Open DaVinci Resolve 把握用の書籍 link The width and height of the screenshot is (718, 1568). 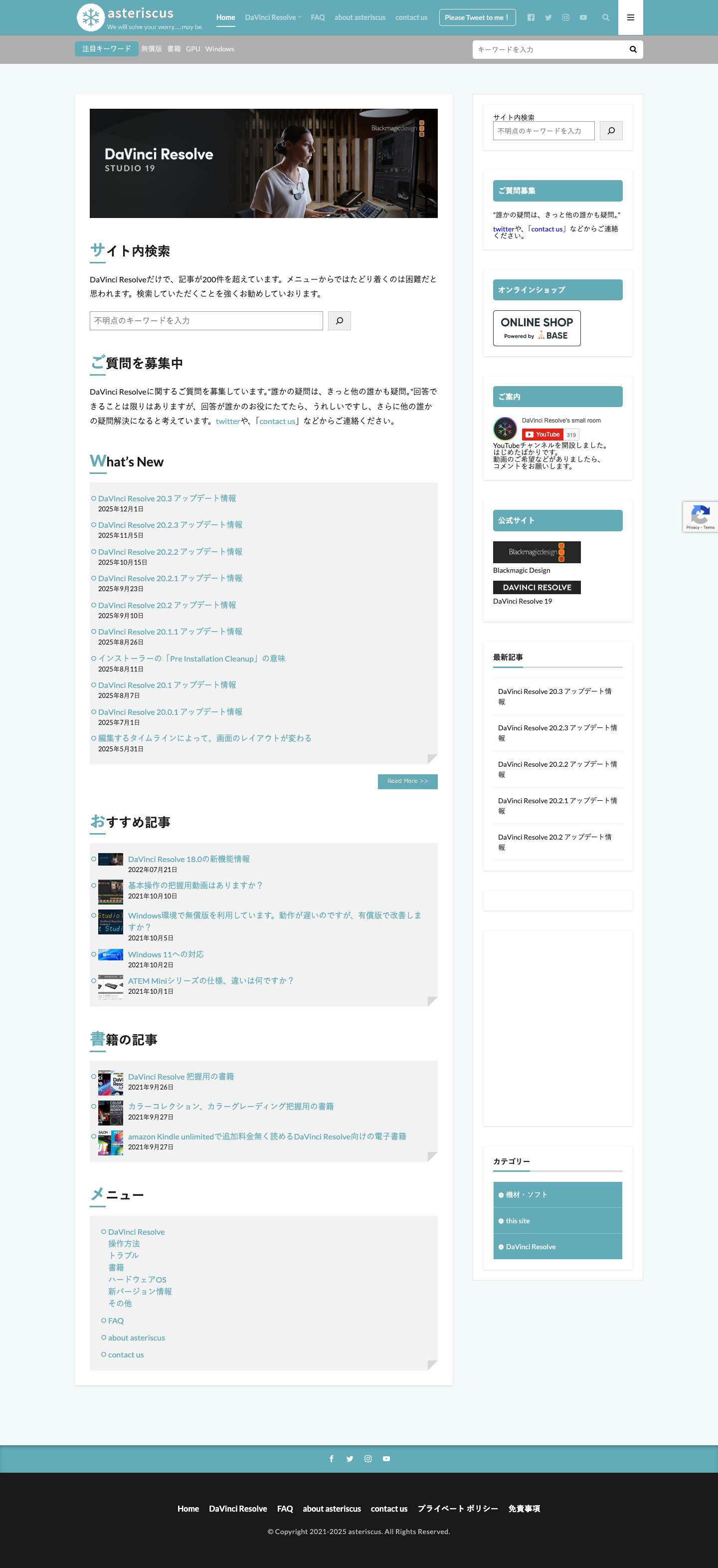(180, 1077)
